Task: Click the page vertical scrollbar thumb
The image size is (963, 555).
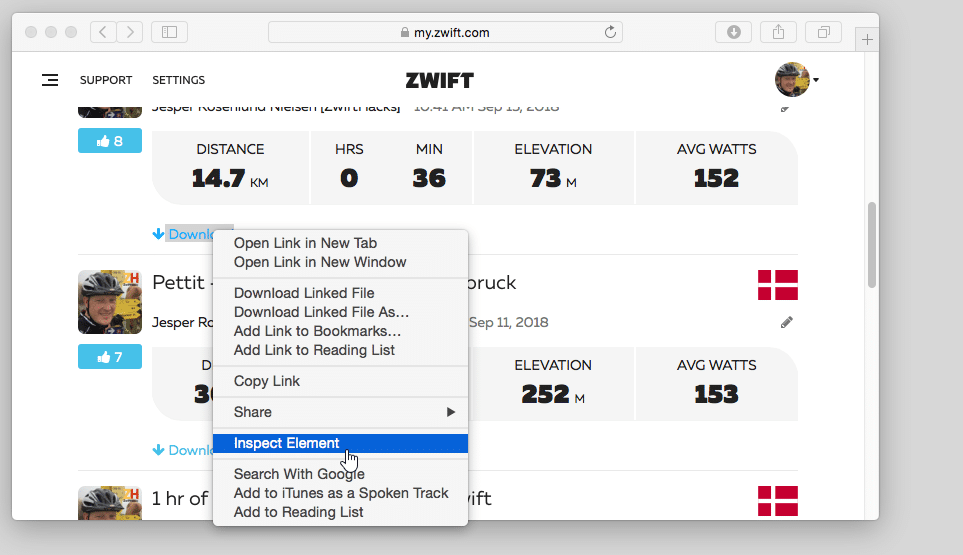Action: coord(871,244)
